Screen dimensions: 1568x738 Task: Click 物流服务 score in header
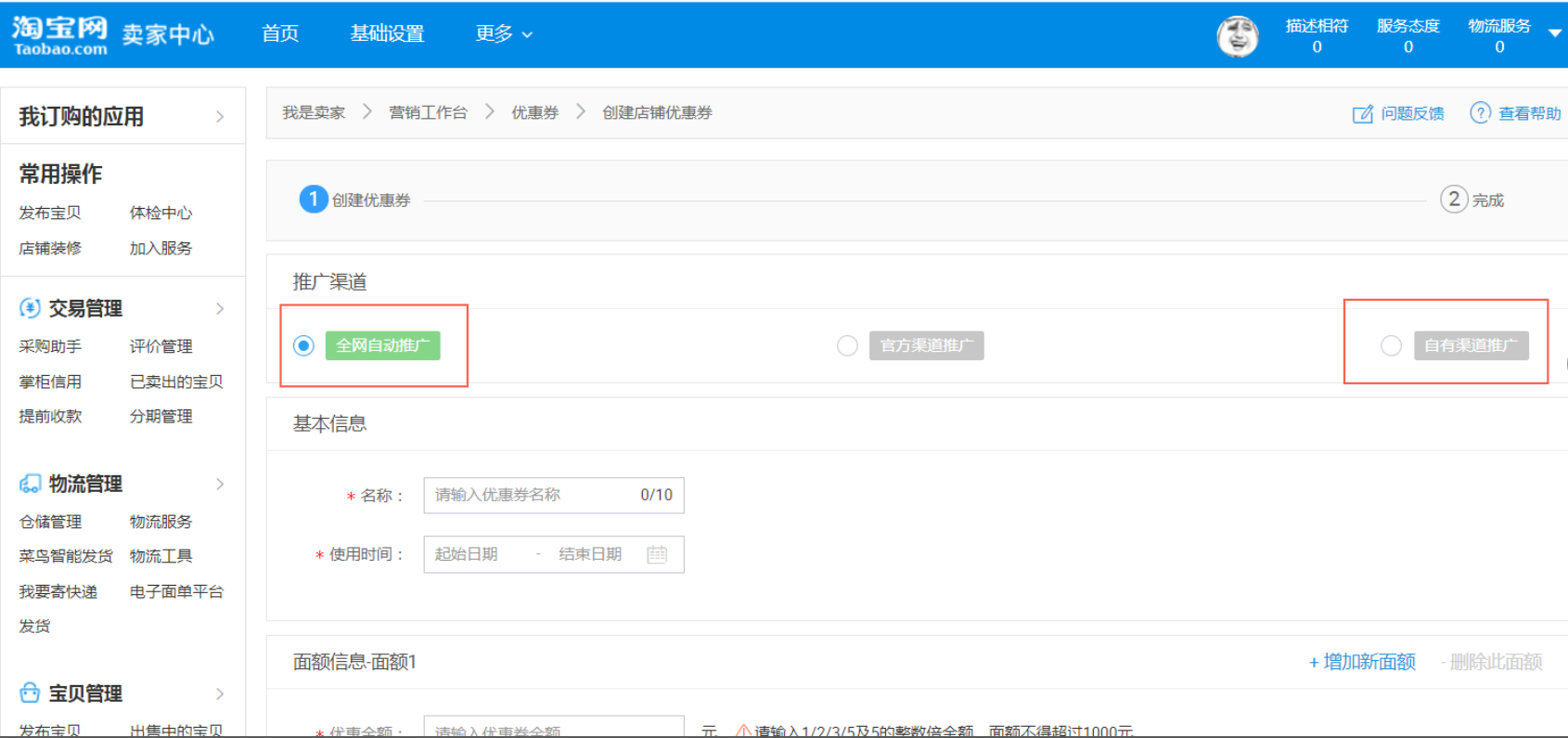[x=1499, y=35]
